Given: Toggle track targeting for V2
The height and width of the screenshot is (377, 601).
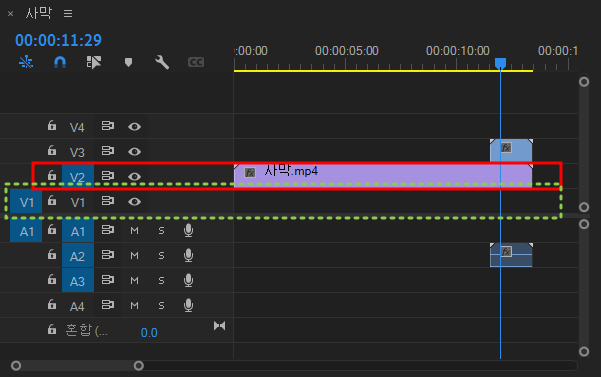Looking at the screenshot, I should click(x=77, y=177).
